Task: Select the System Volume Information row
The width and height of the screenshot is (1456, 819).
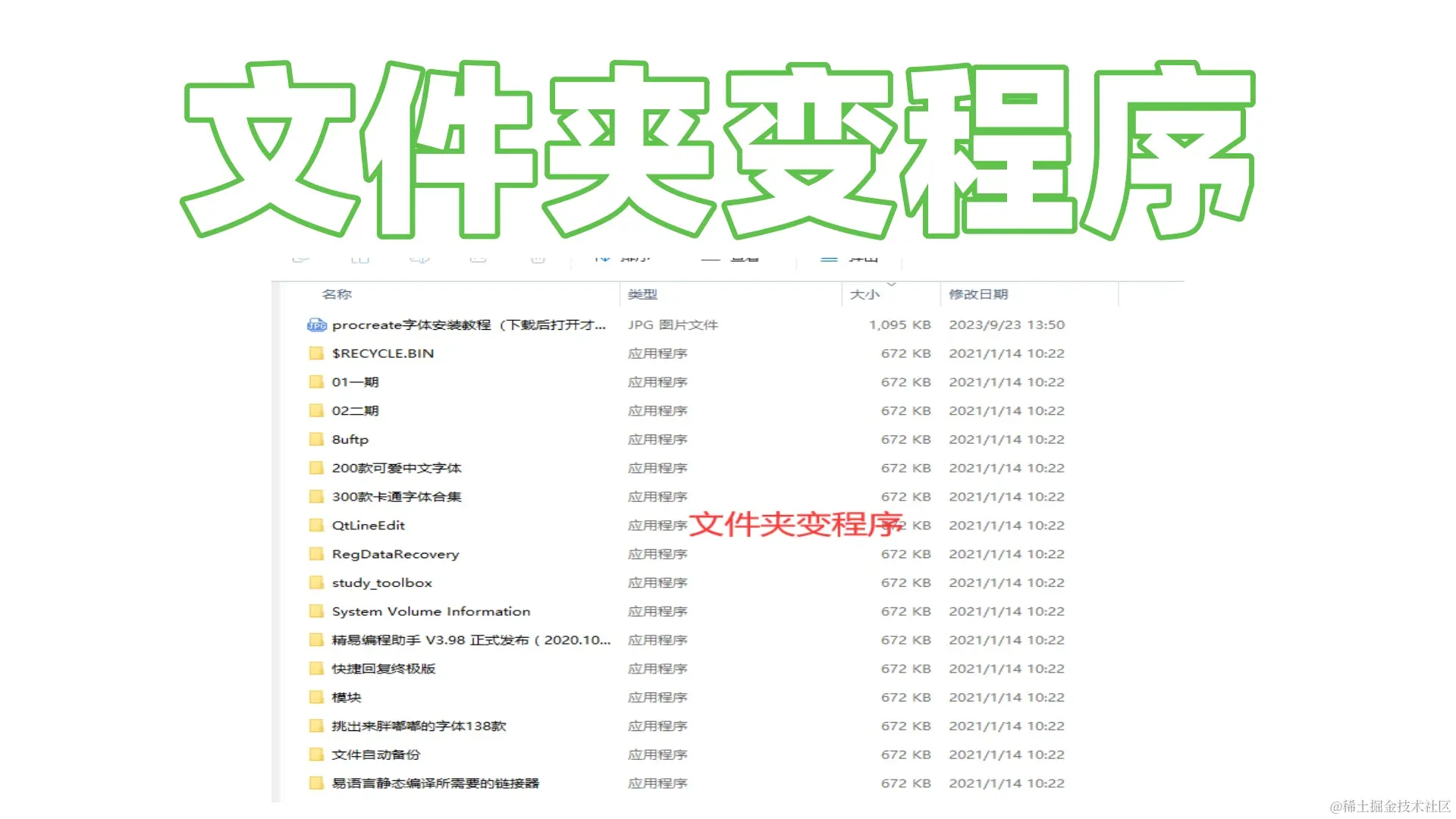Action: tap(431, 611)
